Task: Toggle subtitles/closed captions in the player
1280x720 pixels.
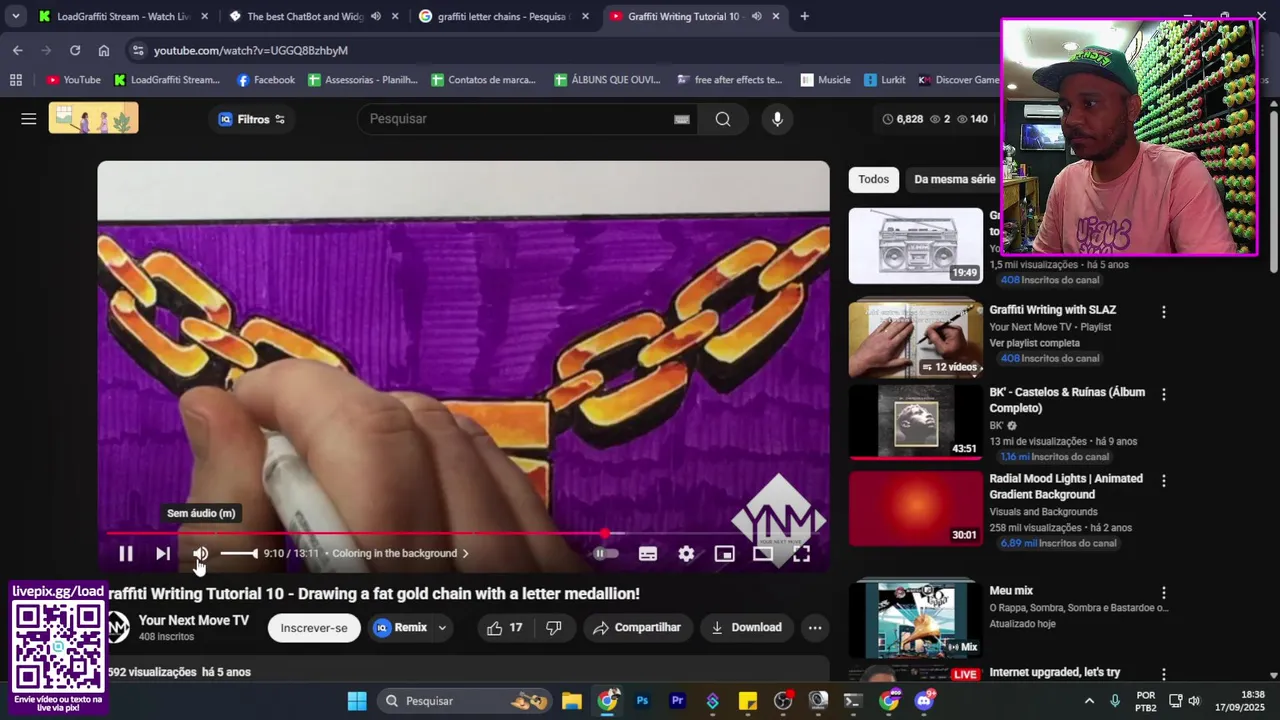Action: point(648,553)
